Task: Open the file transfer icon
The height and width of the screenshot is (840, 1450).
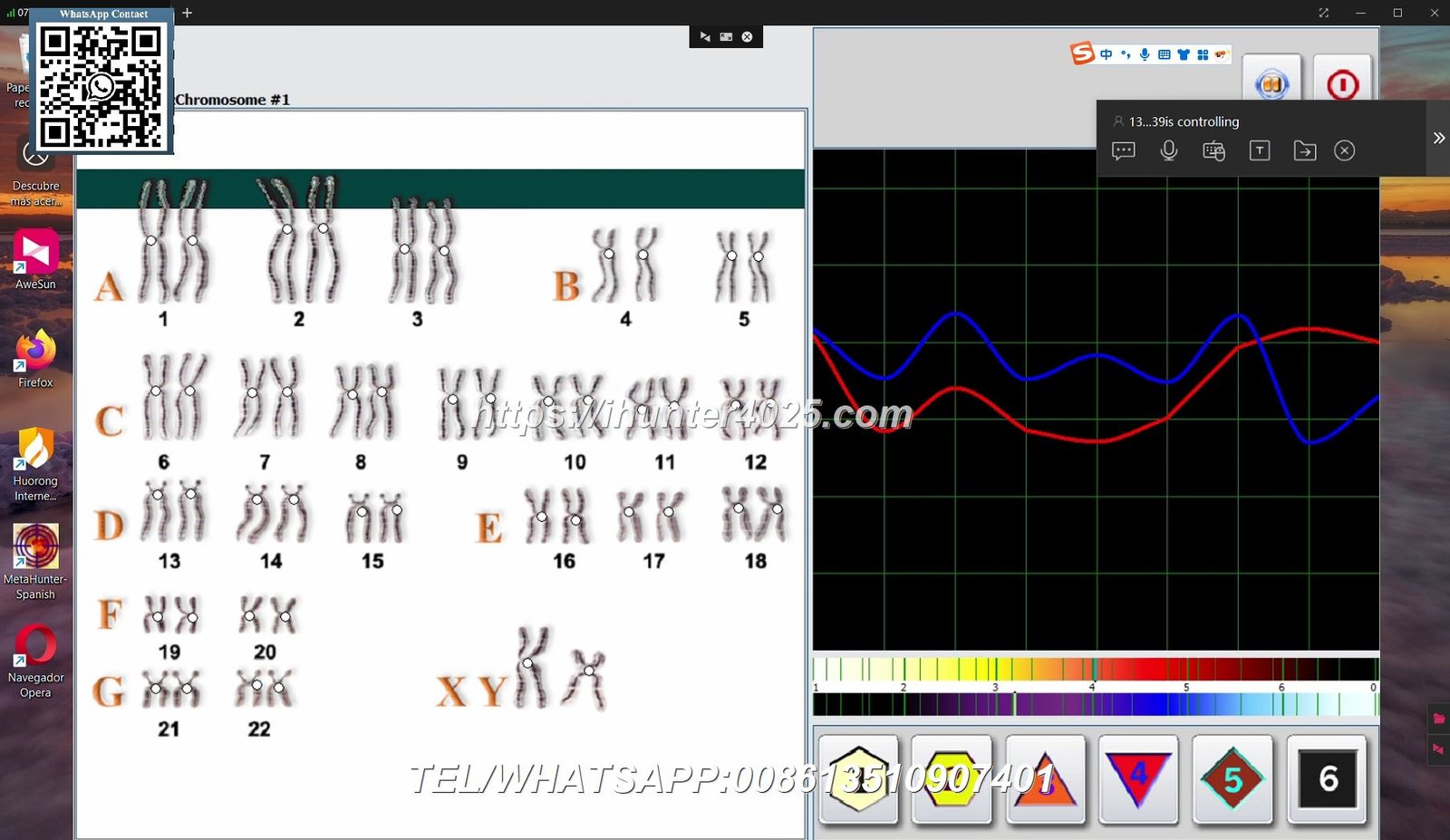Action: tap(1304, 150)
